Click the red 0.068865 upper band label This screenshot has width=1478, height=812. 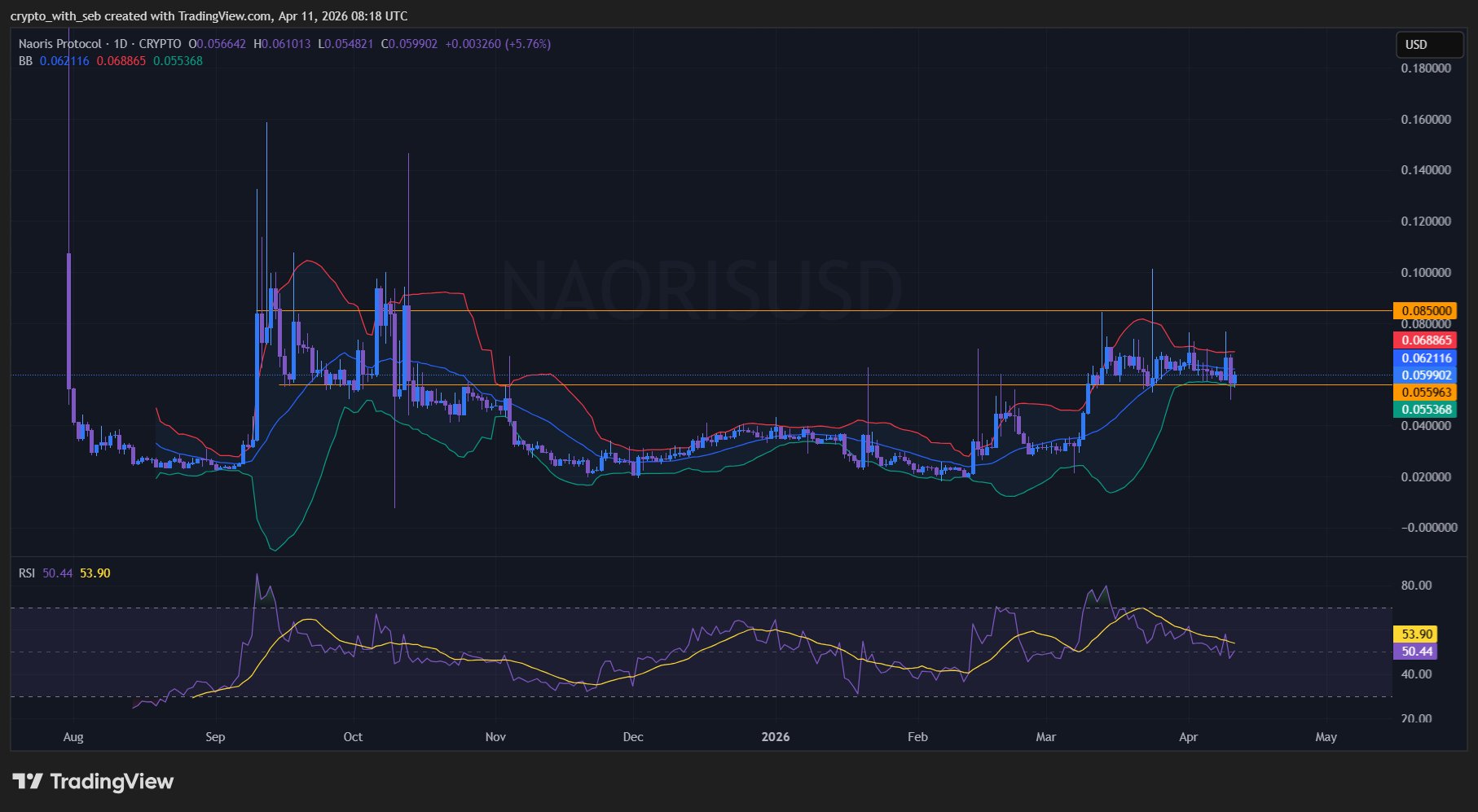click(1426, 340)
